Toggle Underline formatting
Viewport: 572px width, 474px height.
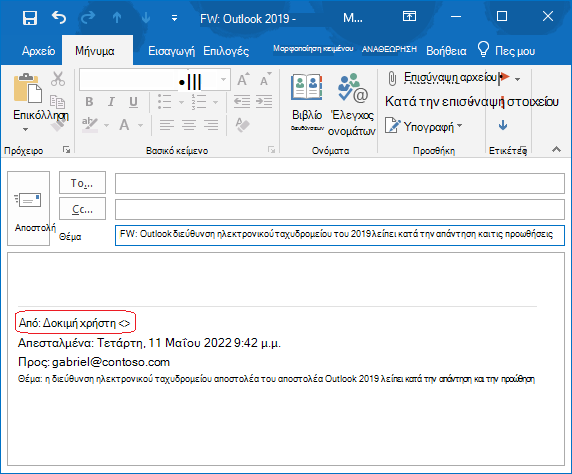(x=134, y=102)
